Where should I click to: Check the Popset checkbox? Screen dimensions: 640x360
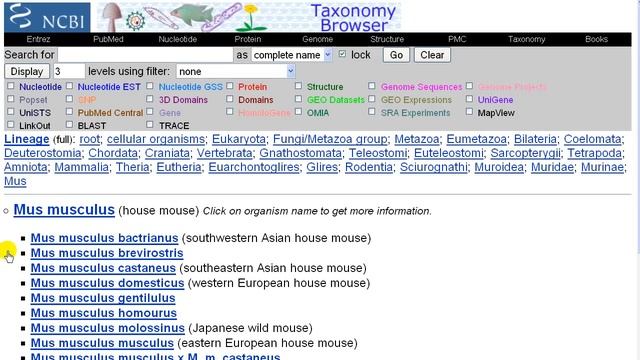[x=11, y=99]
